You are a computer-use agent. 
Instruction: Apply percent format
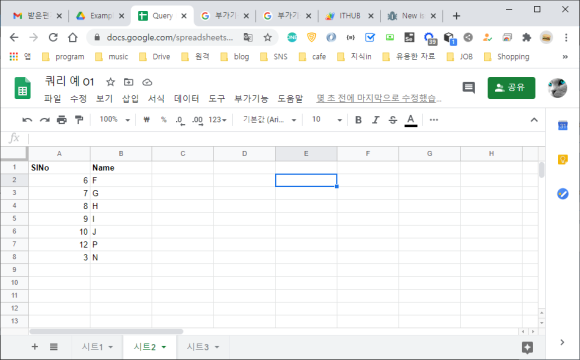(x=163, y=120)
